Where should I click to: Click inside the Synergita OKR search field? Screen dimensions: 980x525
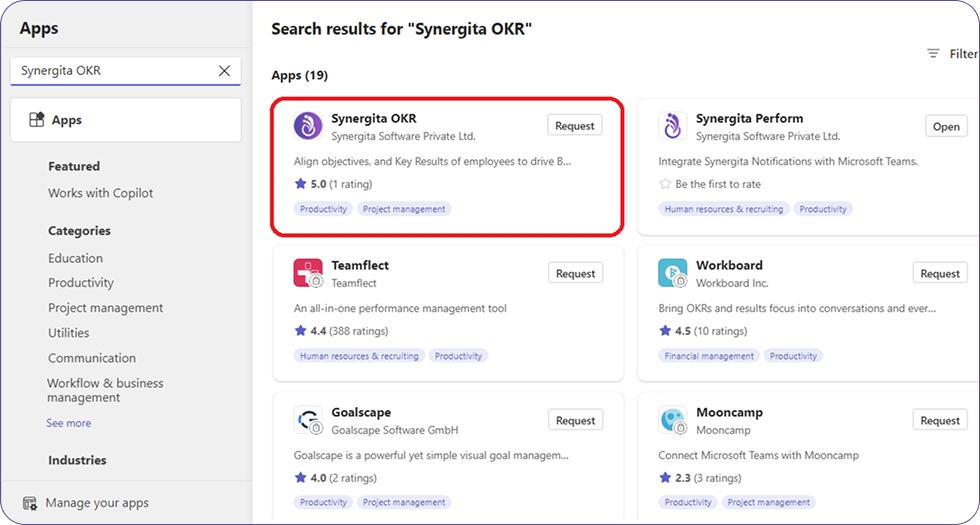click(110, 71)
